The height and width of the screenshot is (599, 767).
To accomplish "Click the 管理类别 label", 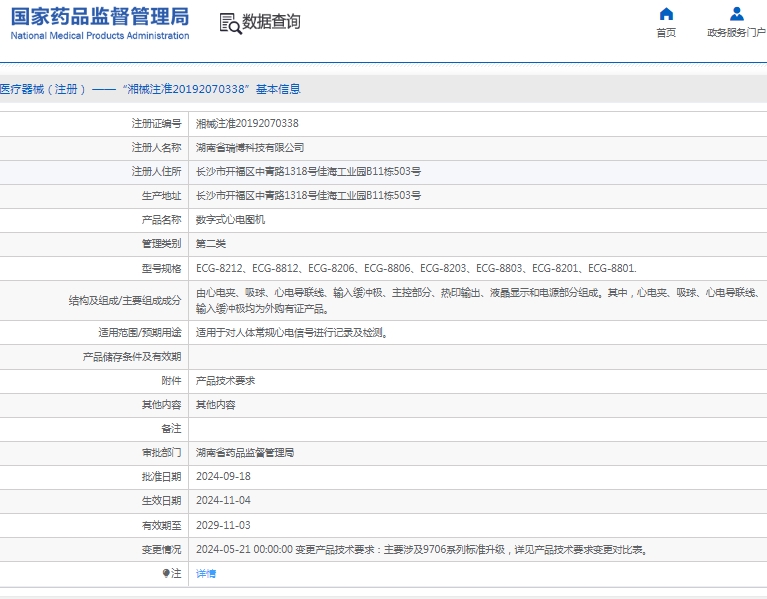I will pos(161,244).
